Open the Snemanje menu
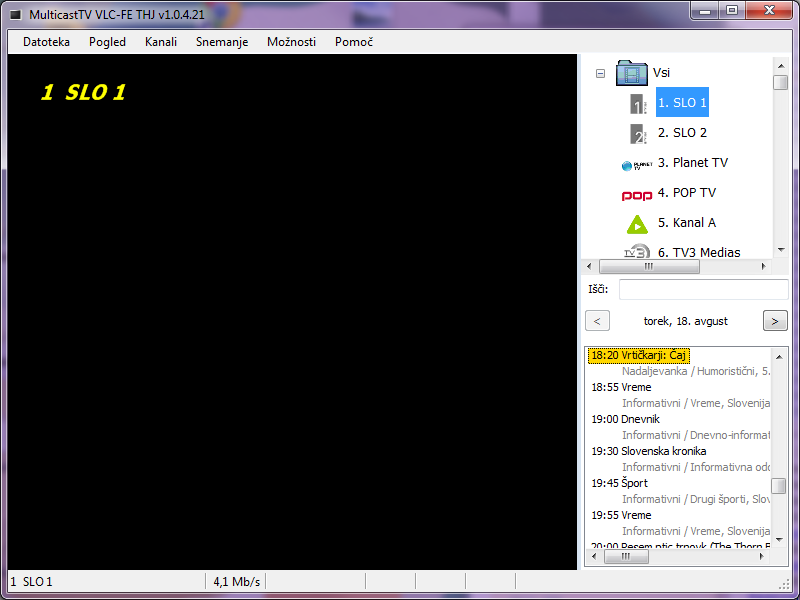The width and height of the screenshot is (800, 600). point(222,42)
